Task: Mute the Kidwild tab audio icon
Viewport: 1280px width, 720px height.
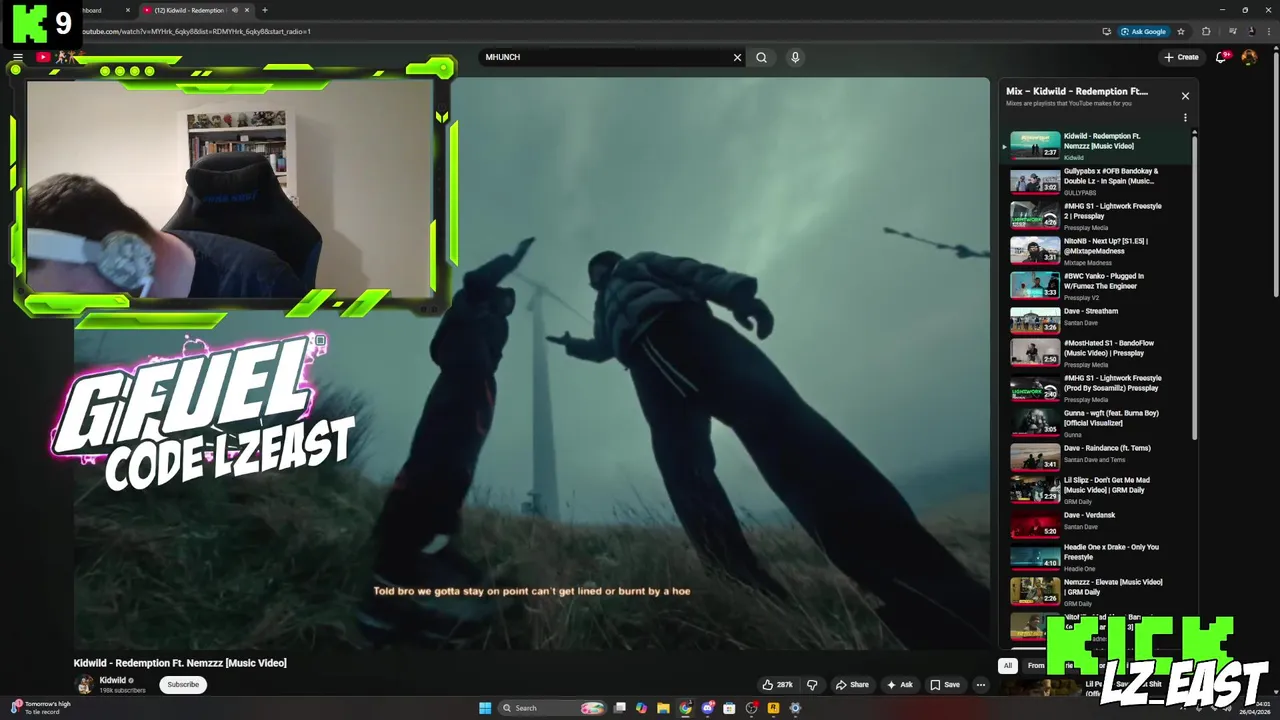Action: (x=235, y=10)
